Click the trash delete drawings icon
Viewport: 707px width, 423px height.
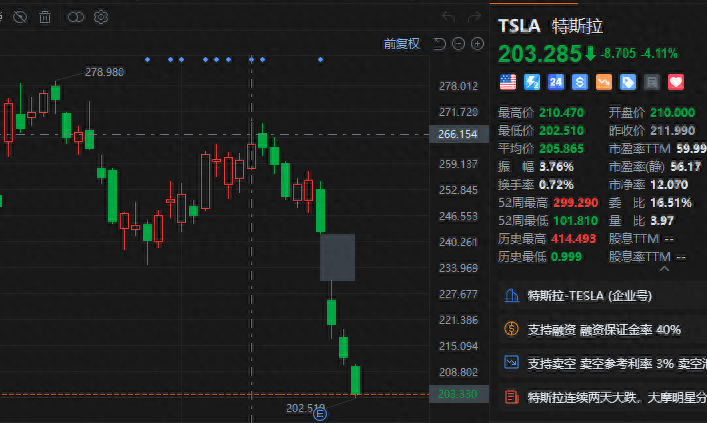pyautogui.click(x=45, y=17)
